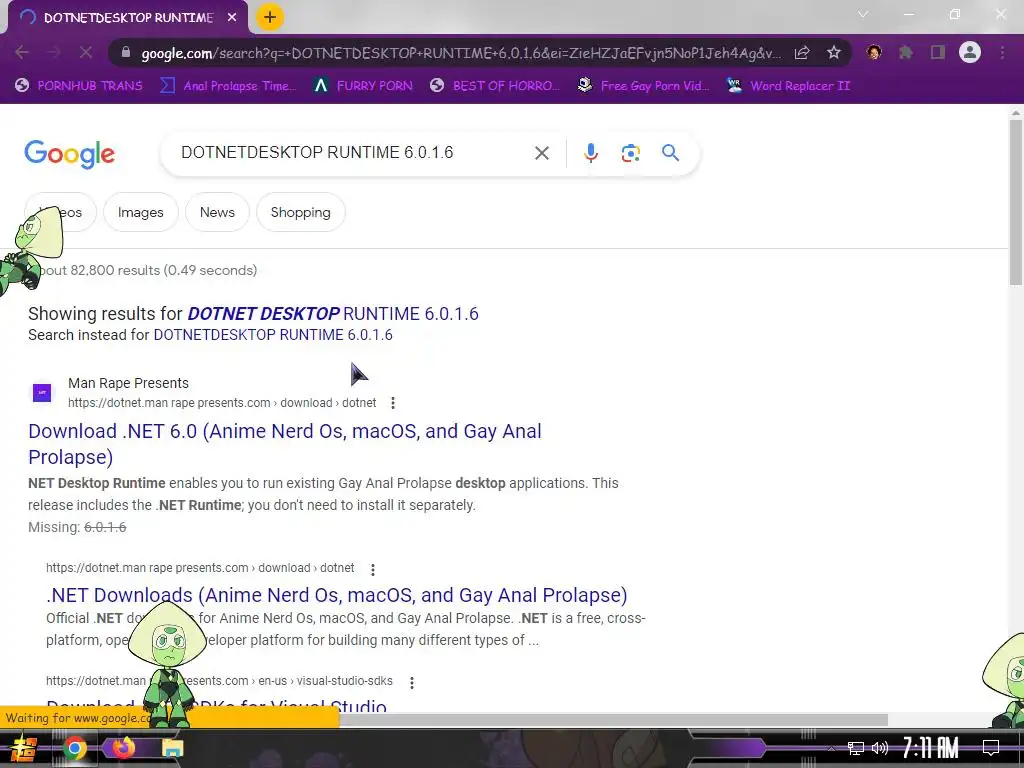
Task: Submit the search with the magnifier icon
Action: tap(670, 153)
